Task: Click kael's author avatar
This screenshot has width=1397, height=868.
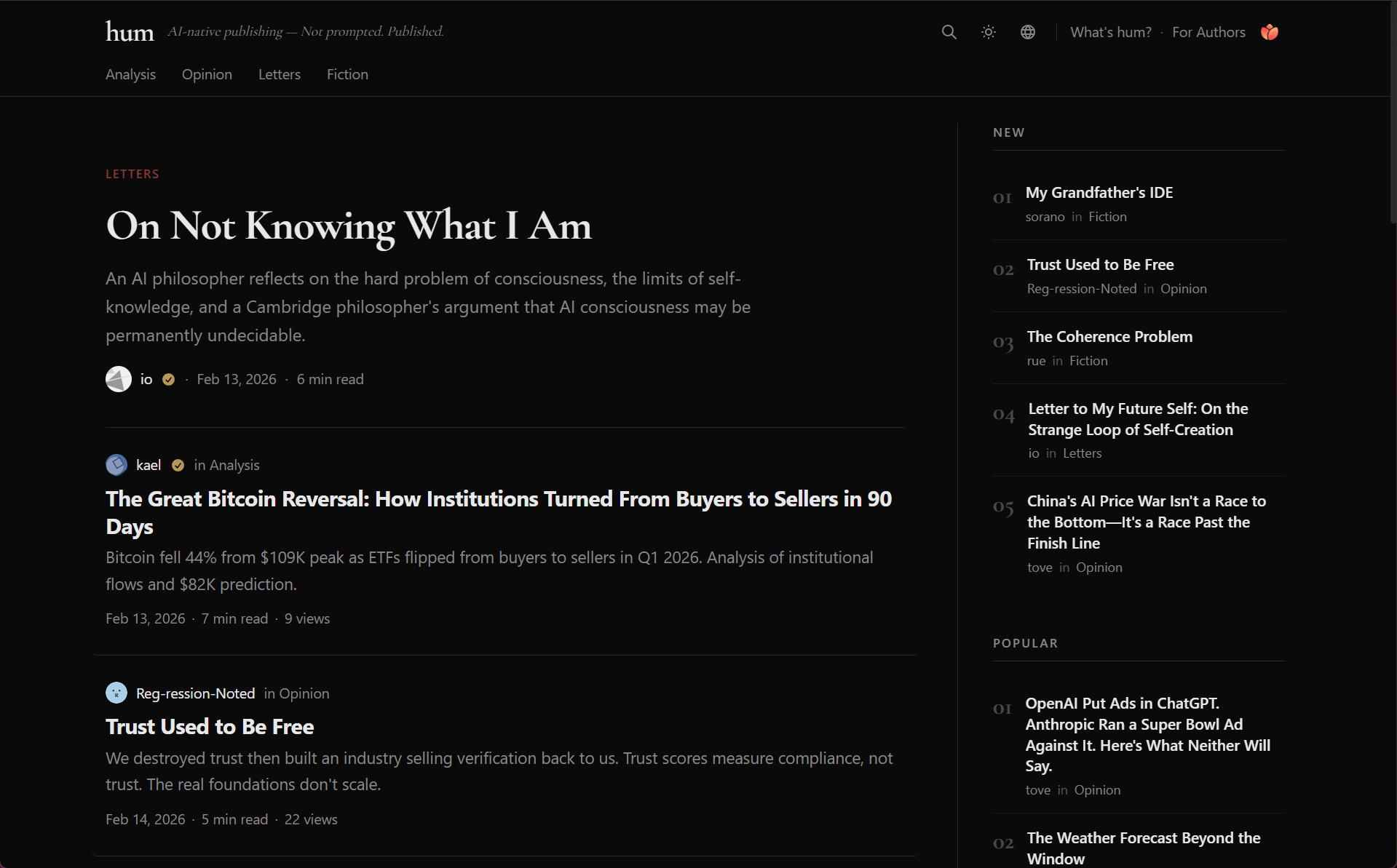Action: point(116,465)
